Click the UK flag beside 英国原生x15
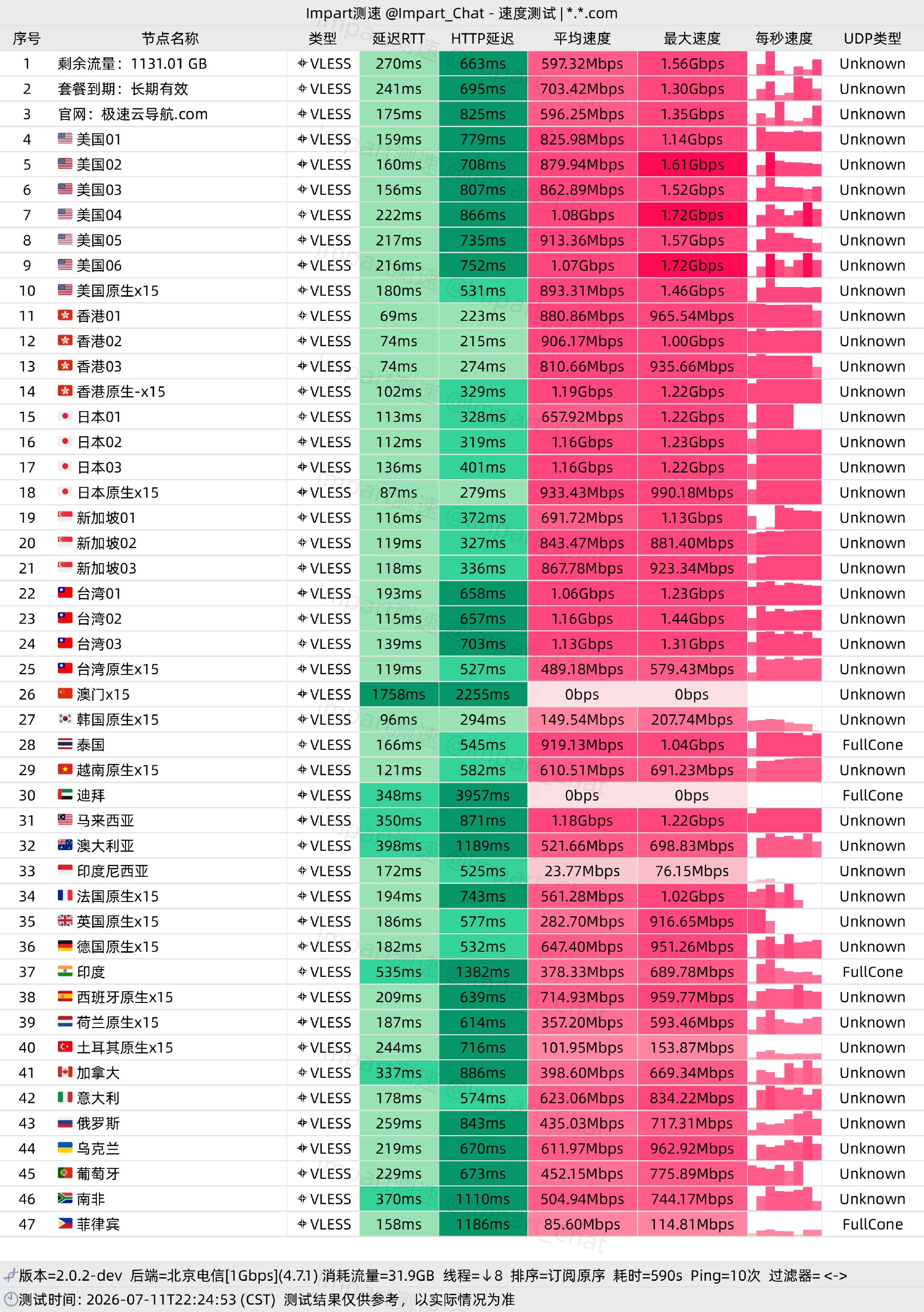924x1312 pixels. tap(65, 920)
